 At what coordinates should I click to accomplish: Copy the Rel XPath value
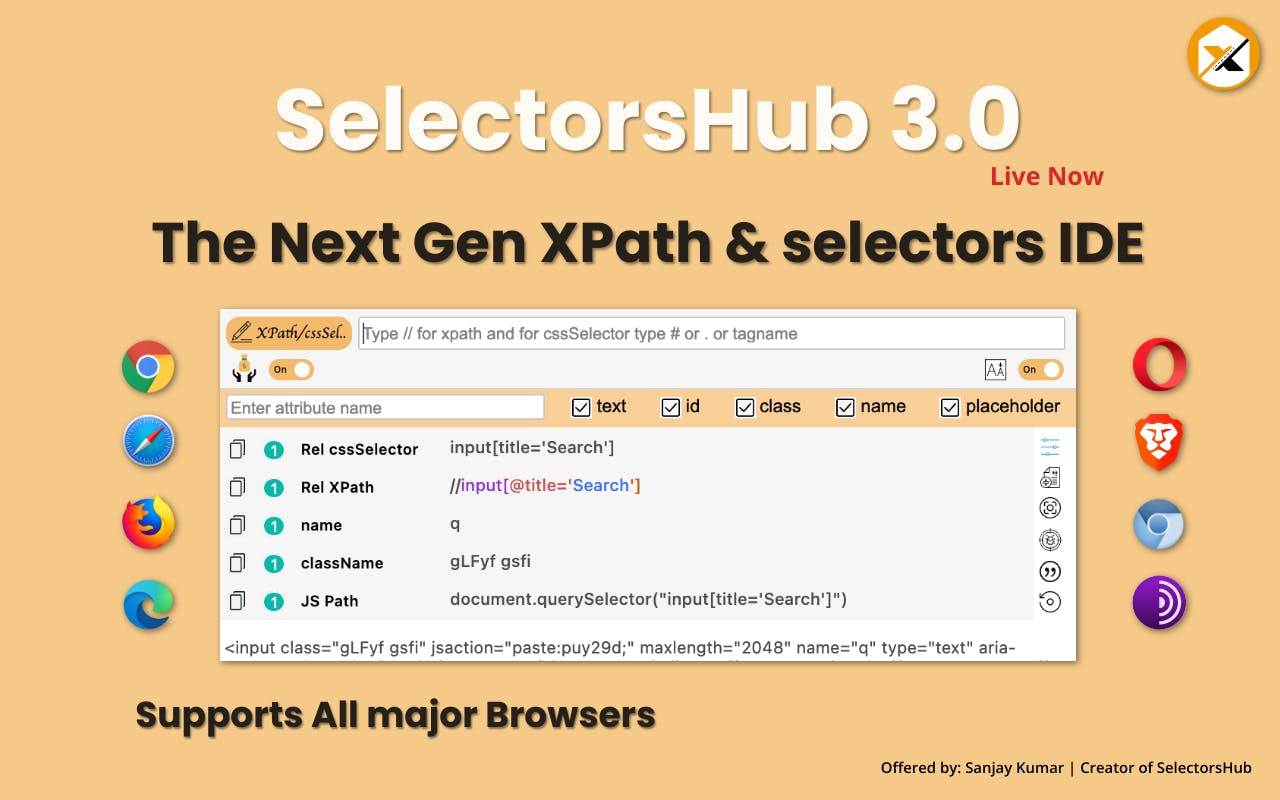point(237,487)
